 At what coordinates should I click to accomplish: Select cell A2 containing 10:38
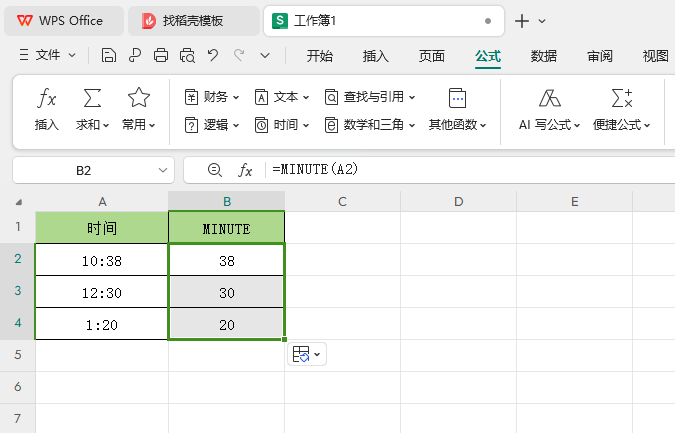[x=101, y=260]
